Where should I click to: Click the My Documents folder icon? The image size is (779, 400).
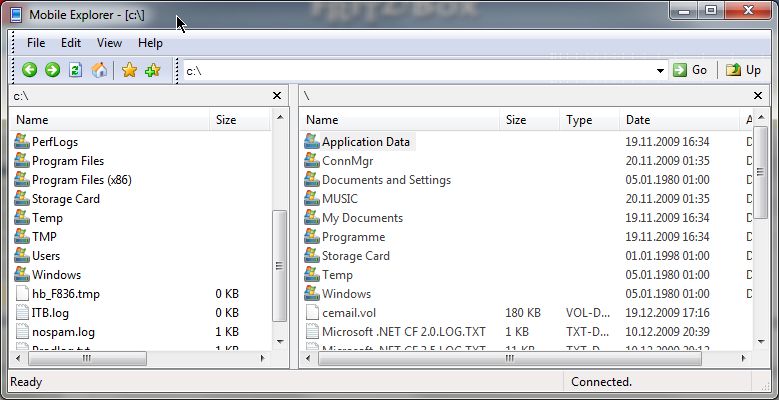tap(312, 218)
